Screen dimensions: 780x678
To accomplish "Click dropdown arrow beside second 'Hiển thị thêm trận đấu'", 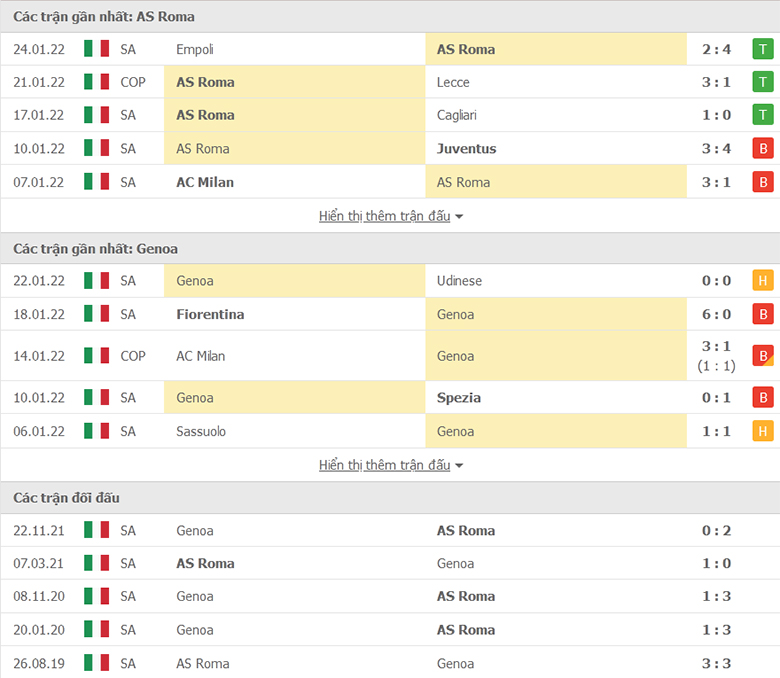I will point(459,466).
